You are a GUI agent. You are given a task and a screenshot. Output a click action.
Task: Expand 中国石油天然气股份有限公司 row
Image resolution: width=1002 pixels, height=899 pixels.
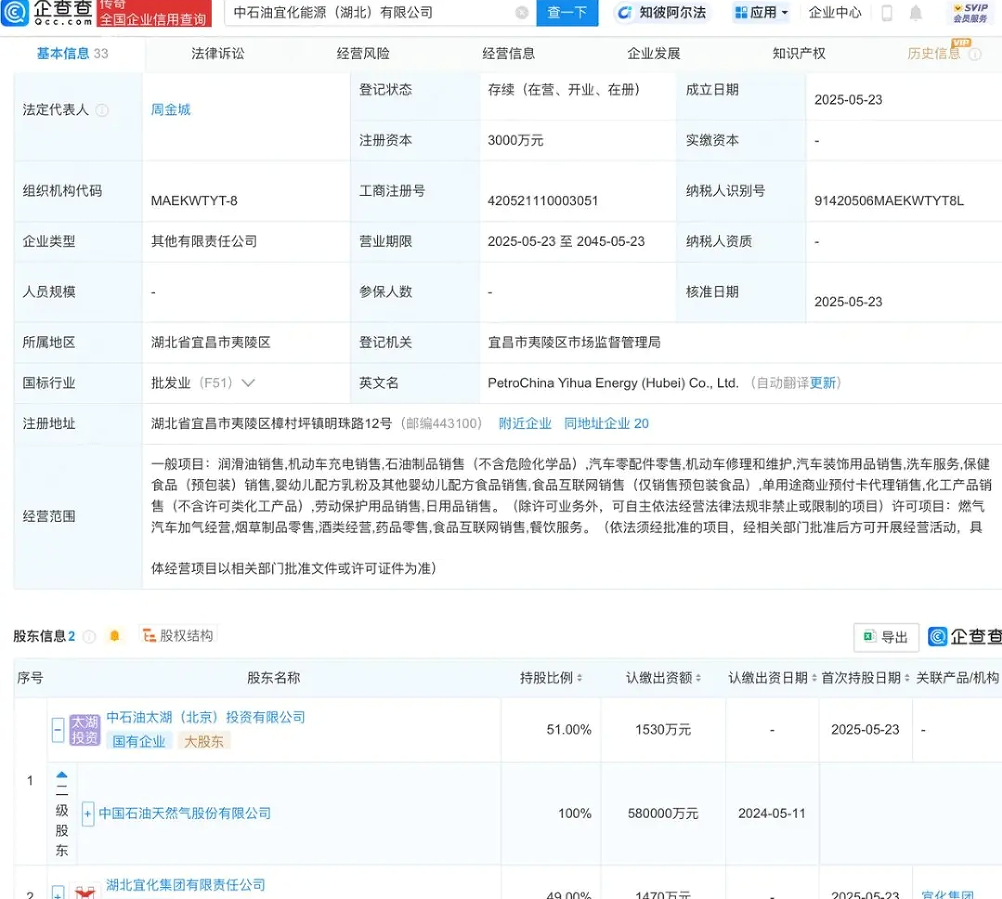88,814
